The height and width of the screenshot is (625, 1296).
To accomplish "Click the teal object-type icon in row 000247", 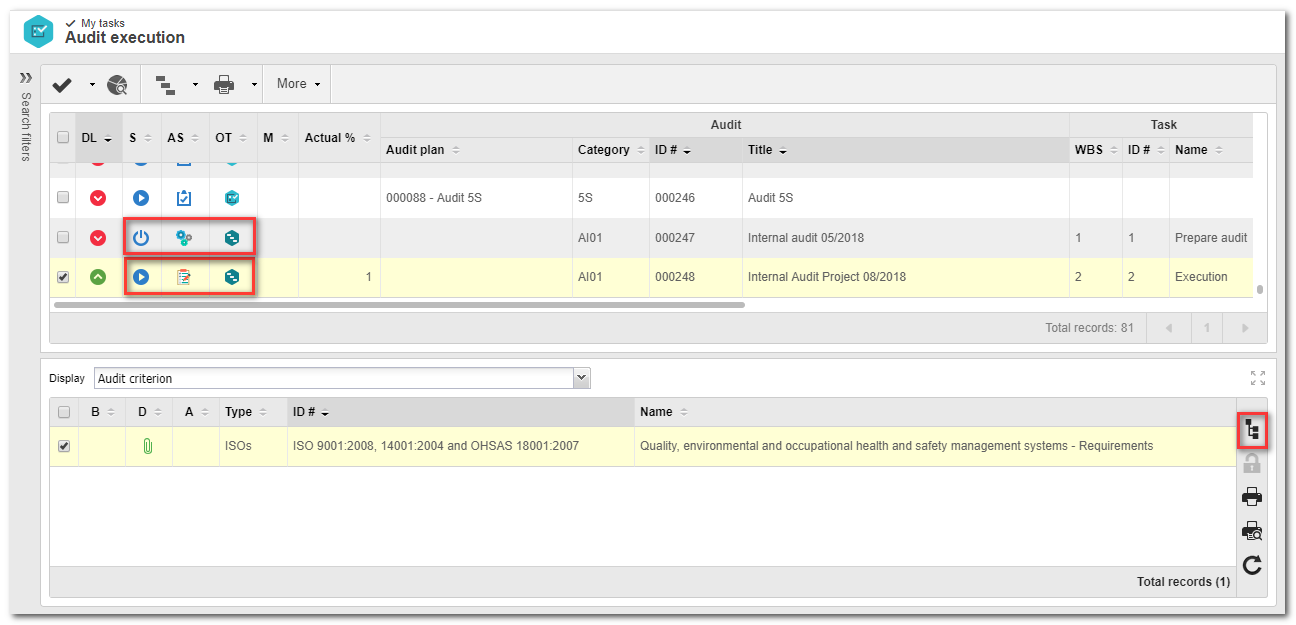I will point(232,238).
